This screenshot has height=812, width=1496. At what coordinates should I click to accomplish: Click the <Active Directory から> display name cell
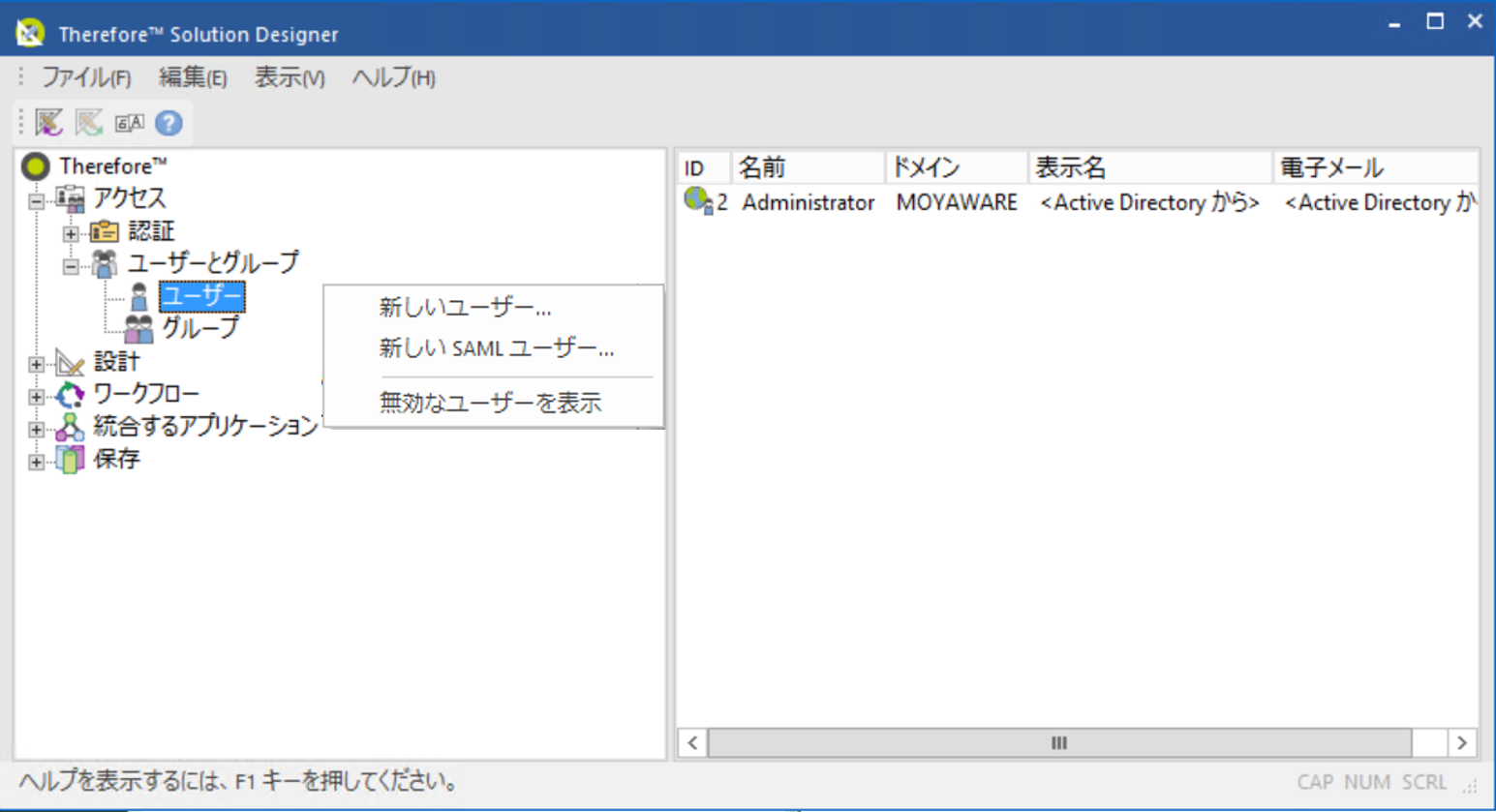[x=1149, y=202]
